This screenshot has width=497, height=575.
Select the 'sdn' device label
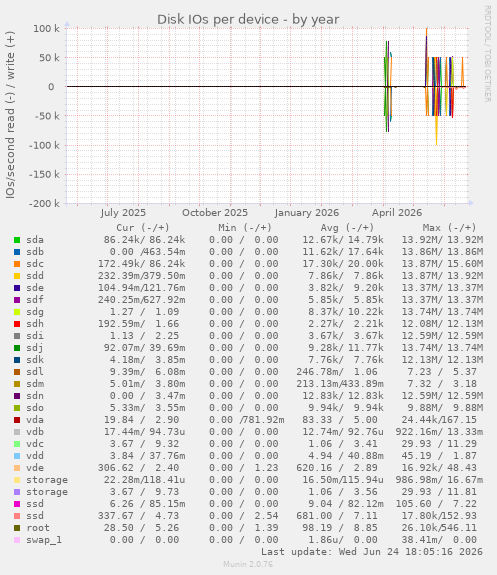(x=35, y=396)
